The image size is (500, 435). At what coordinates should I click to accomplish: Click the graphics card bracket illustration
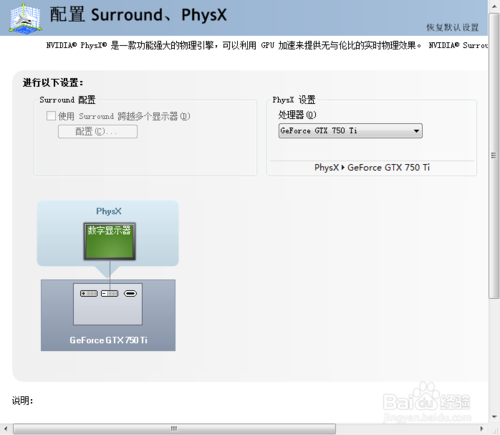[x=108, y=304]
